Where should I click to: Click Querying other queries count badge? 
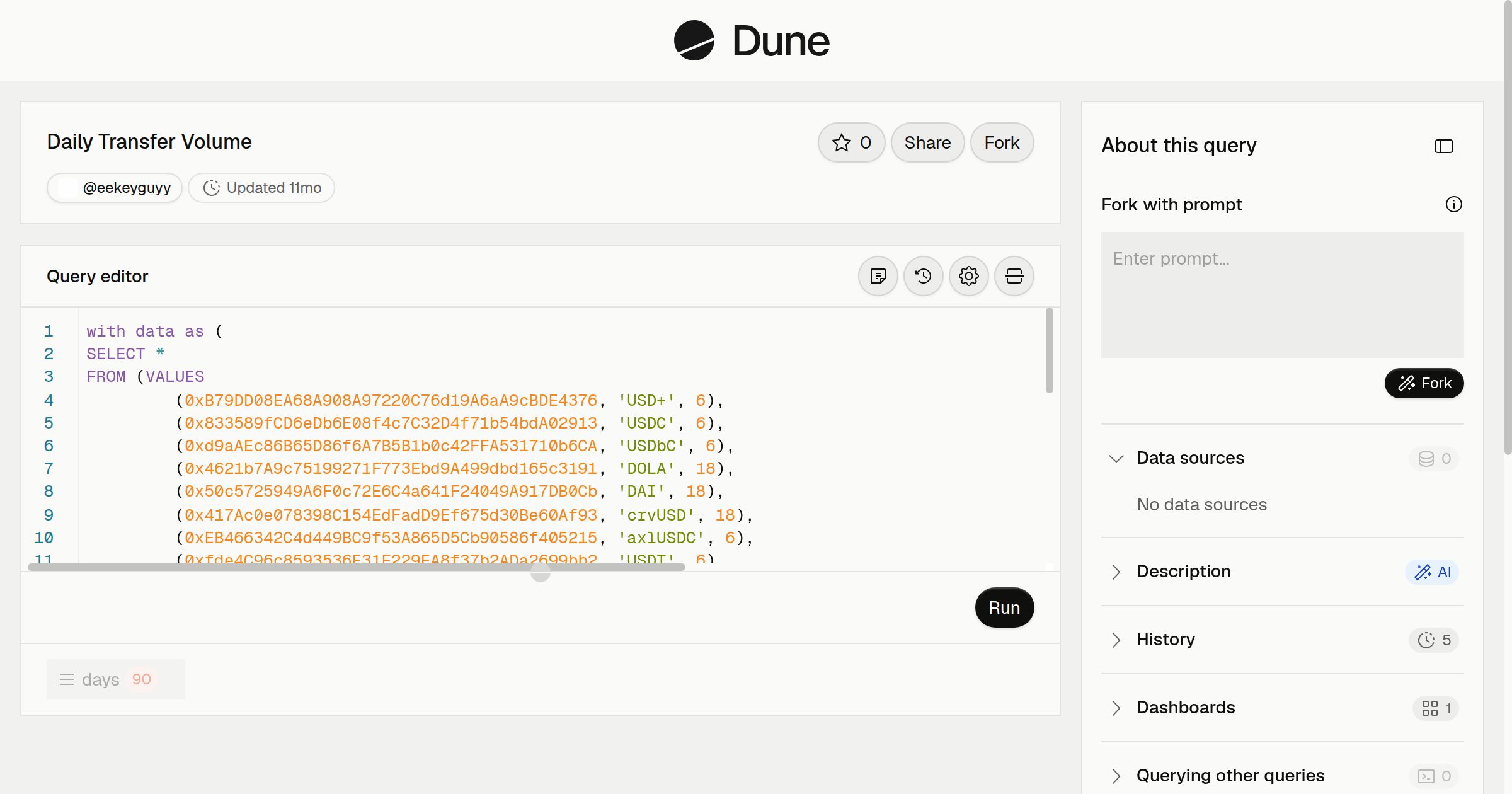1434,776
